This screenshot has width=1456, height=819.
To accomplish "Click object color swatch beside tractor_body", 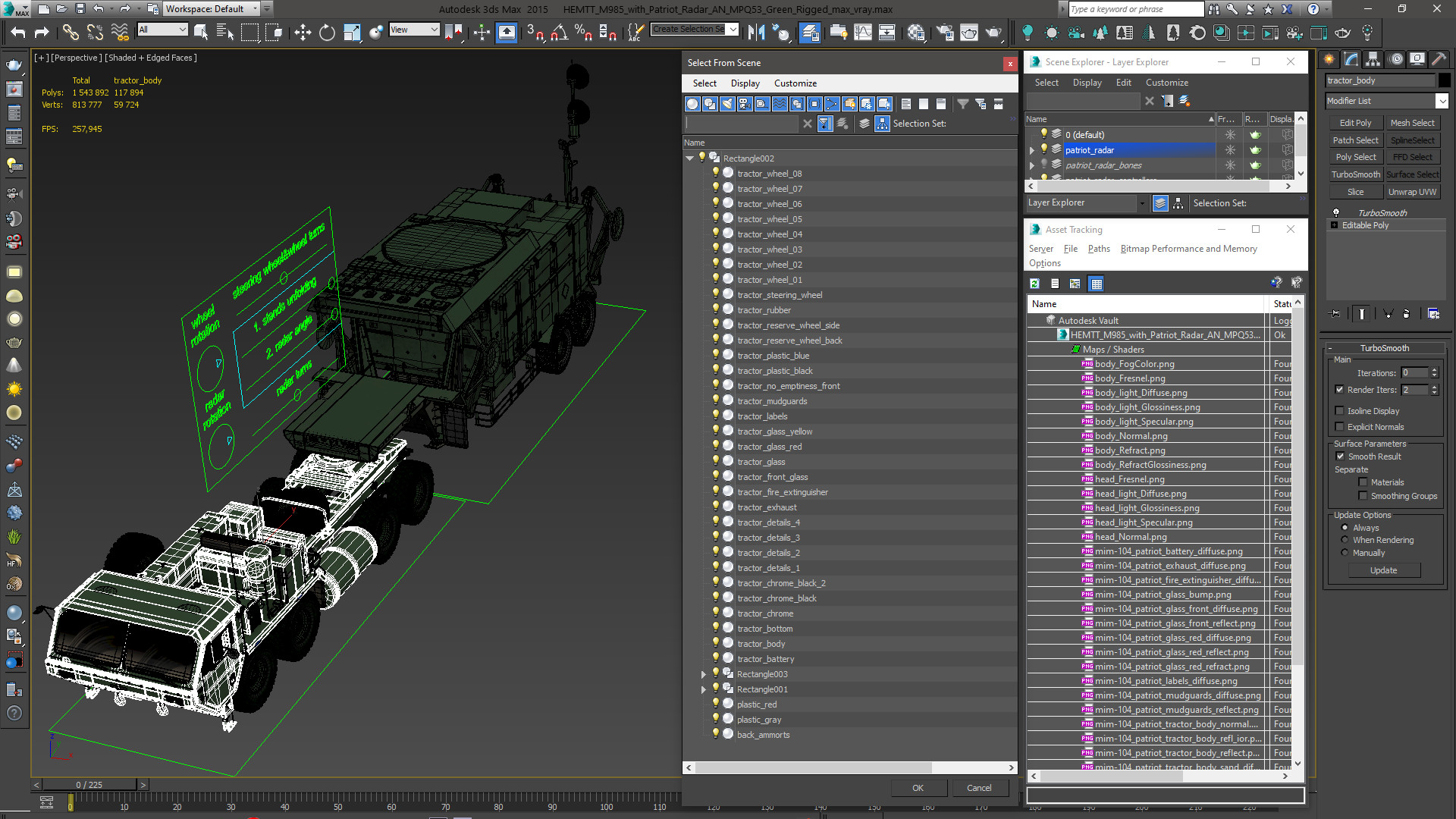I will click(x=1444, y=80).
